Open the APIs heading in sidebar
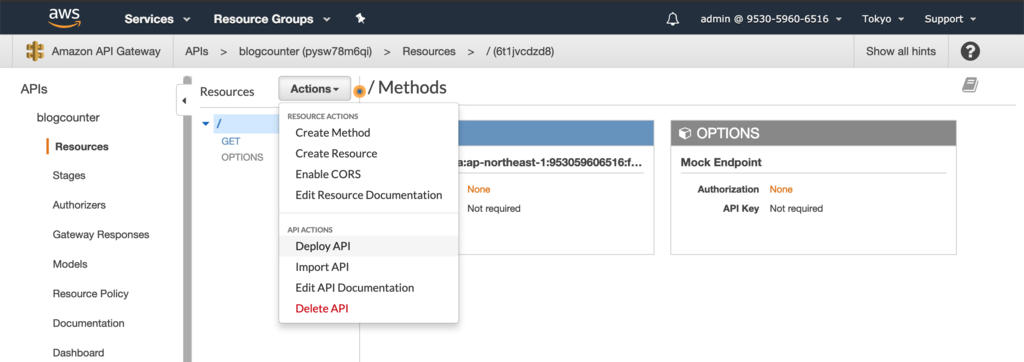The image size is (1024, 362). (x=34, y=89)
